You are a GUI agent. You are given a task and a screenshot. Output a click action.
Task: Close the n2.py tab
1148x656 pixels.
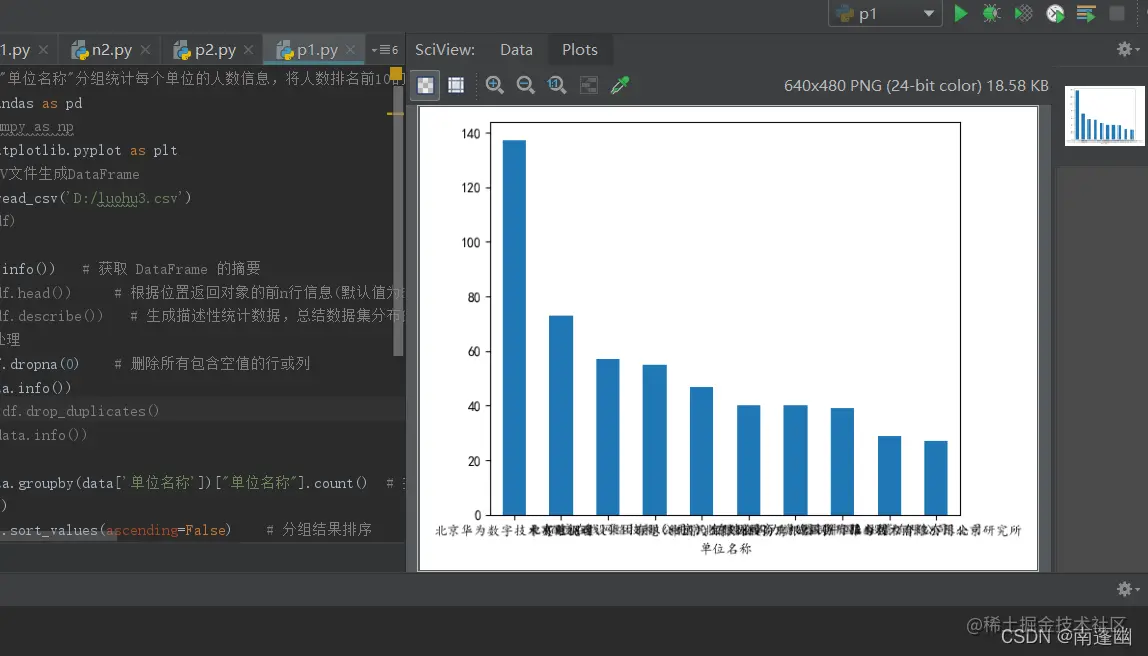click(x=145, y=50)
